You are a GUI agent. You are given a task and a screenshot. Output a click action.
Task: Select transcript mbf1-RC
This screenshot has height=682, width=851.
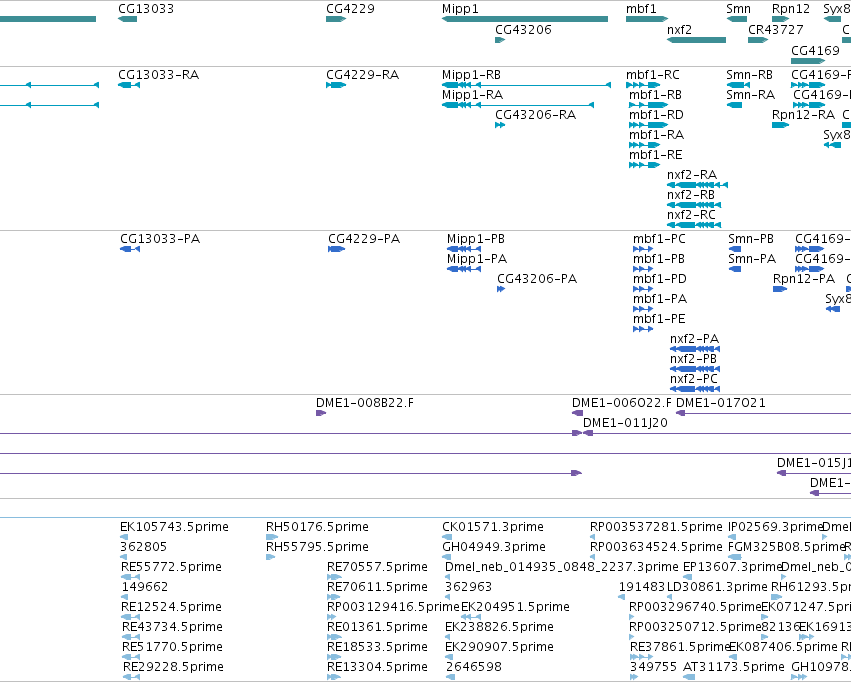(x=652, y=74)
